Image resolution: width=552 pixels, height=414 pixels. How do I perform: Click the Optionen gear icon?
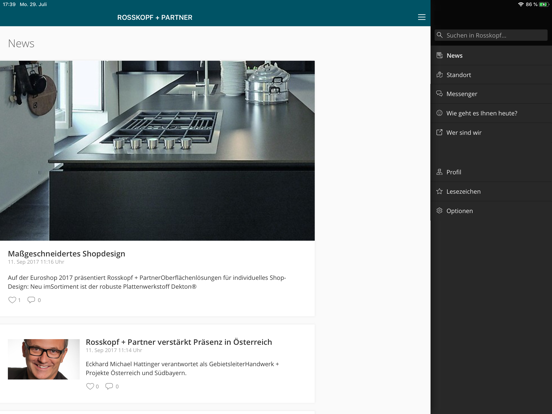(439, 211)
